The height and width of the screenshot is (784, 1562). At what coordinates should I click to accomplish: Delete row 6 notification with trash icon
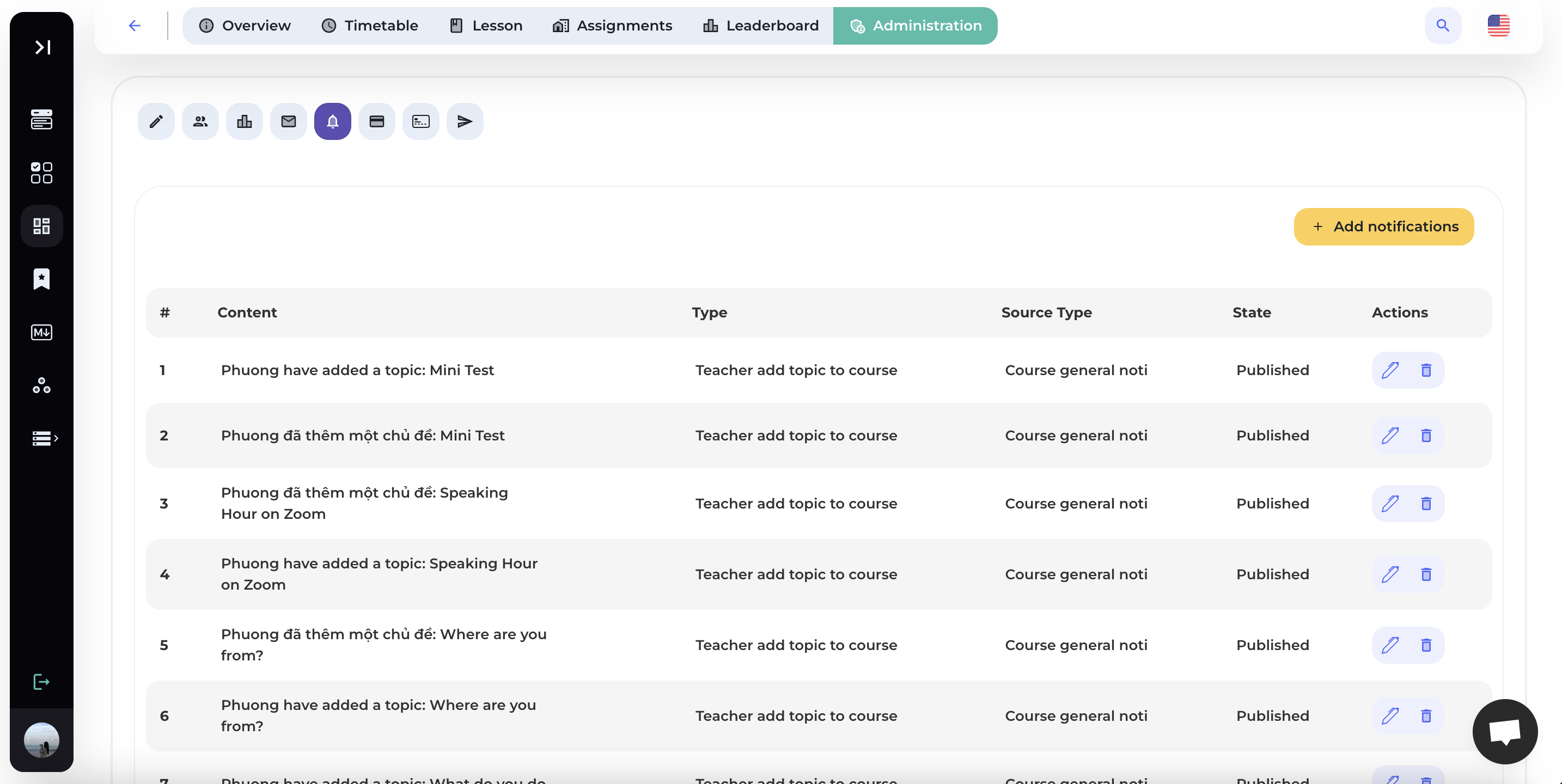coord(1426,716)
